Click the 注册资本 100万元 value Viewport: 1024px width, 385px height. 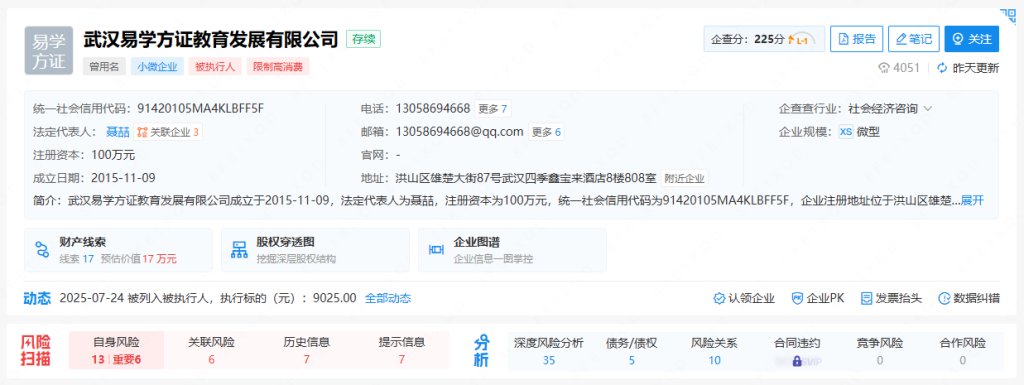click(x=114, y=155)
